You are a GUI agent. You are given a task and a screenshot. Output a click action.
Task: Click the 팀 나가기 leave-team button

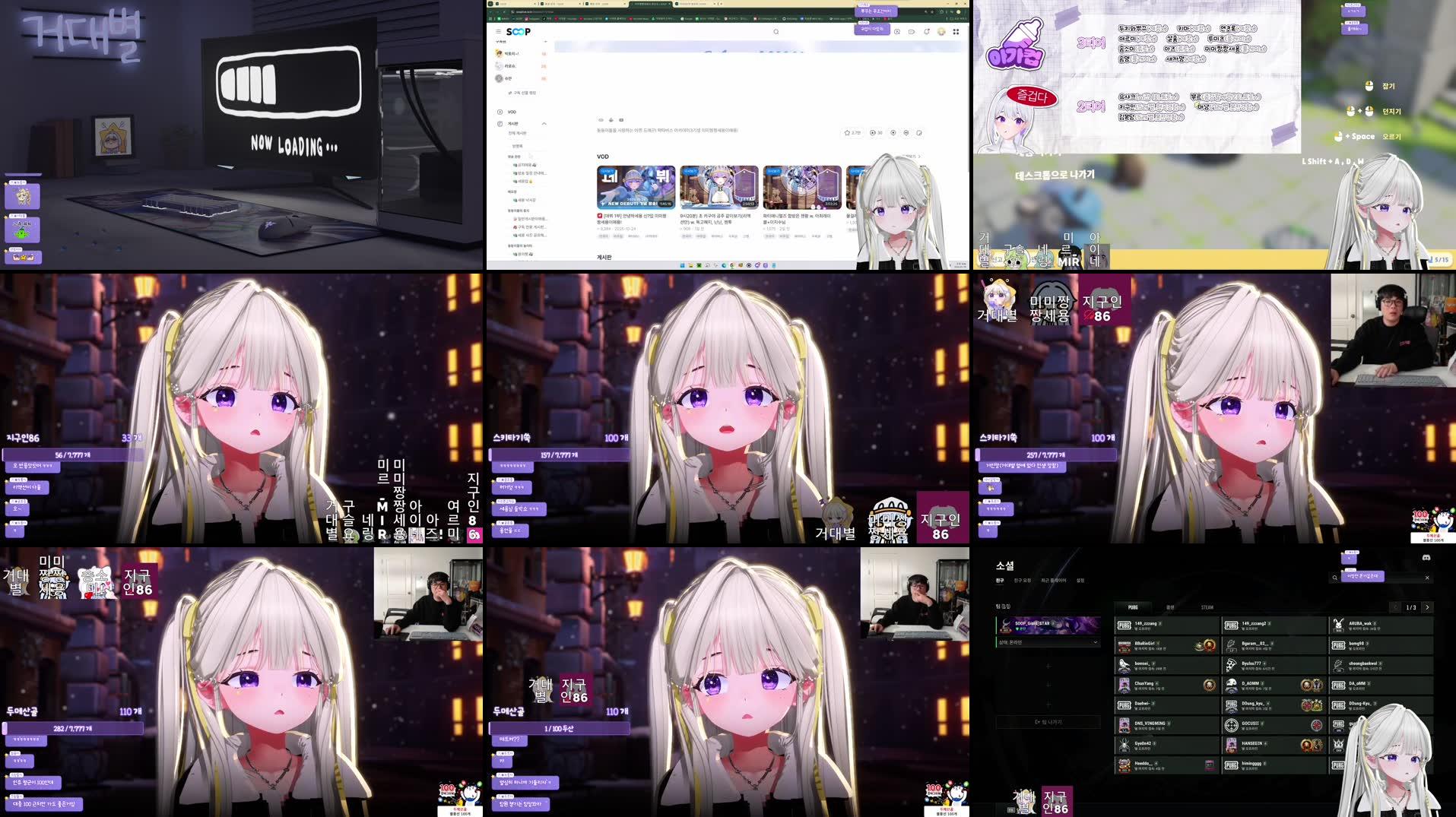[1048, 722]
